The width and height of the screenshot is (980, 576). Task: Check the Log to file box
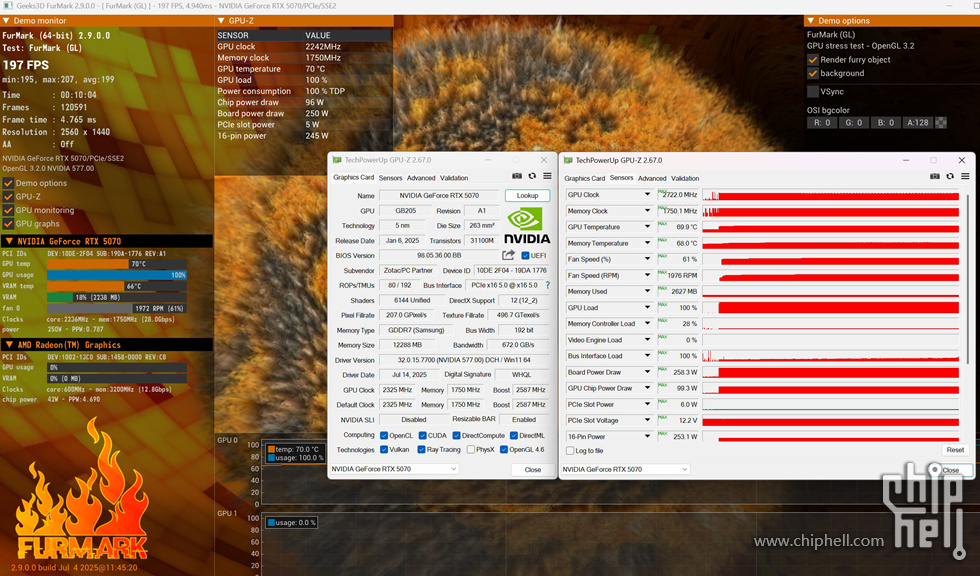pos(569,450)
